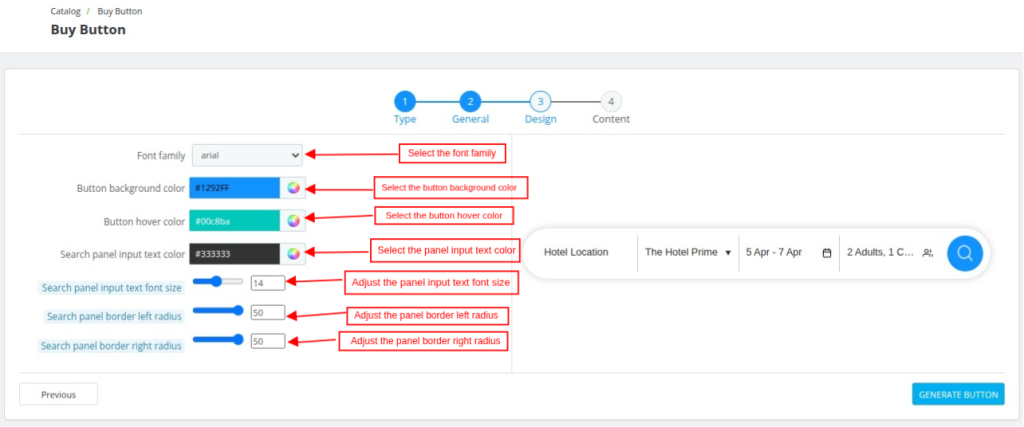The image size is (1024, 427).
Task: Select step 3 Design
Action: click(541, 108)
